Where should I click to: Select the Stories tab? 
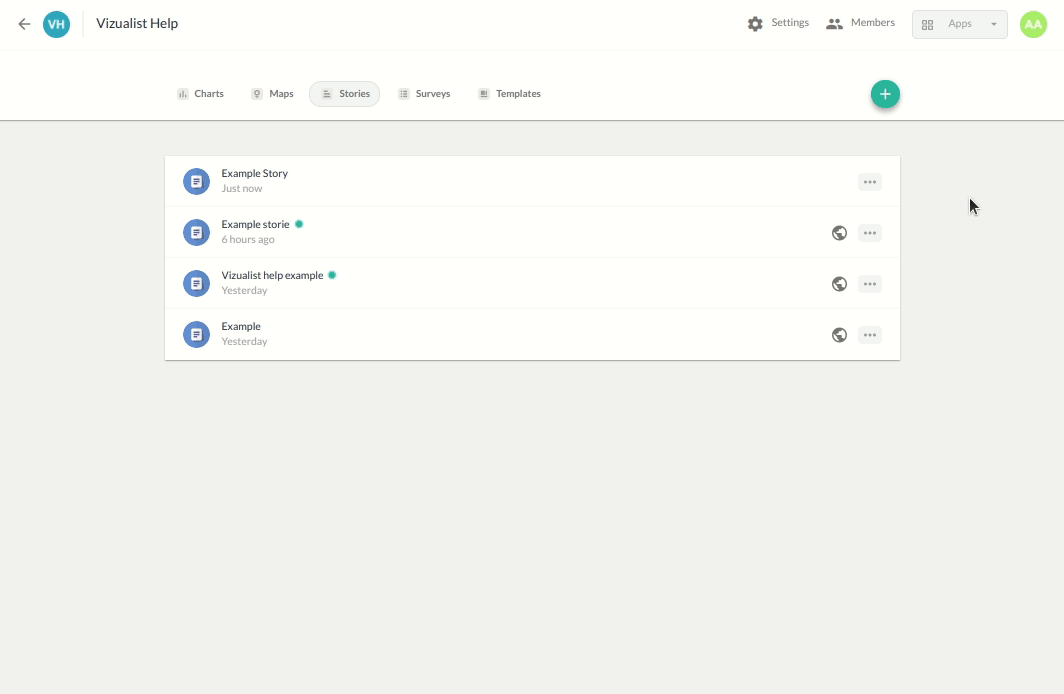pos(345,94)
